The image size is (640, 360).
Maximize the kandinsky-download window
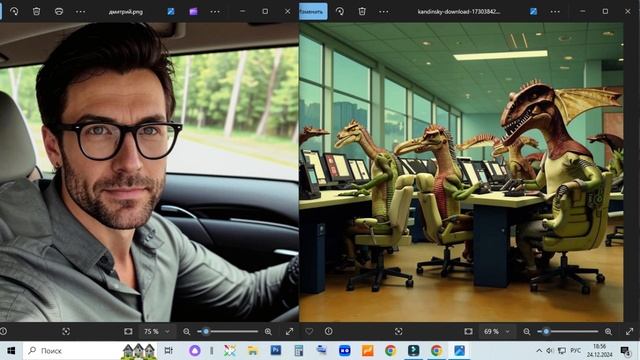click(x=605, y=11)
